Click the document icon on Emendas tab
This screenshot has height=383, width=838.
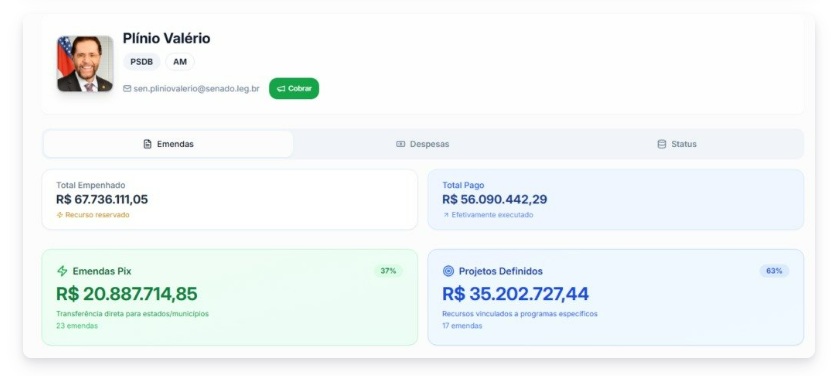point(148,144)
